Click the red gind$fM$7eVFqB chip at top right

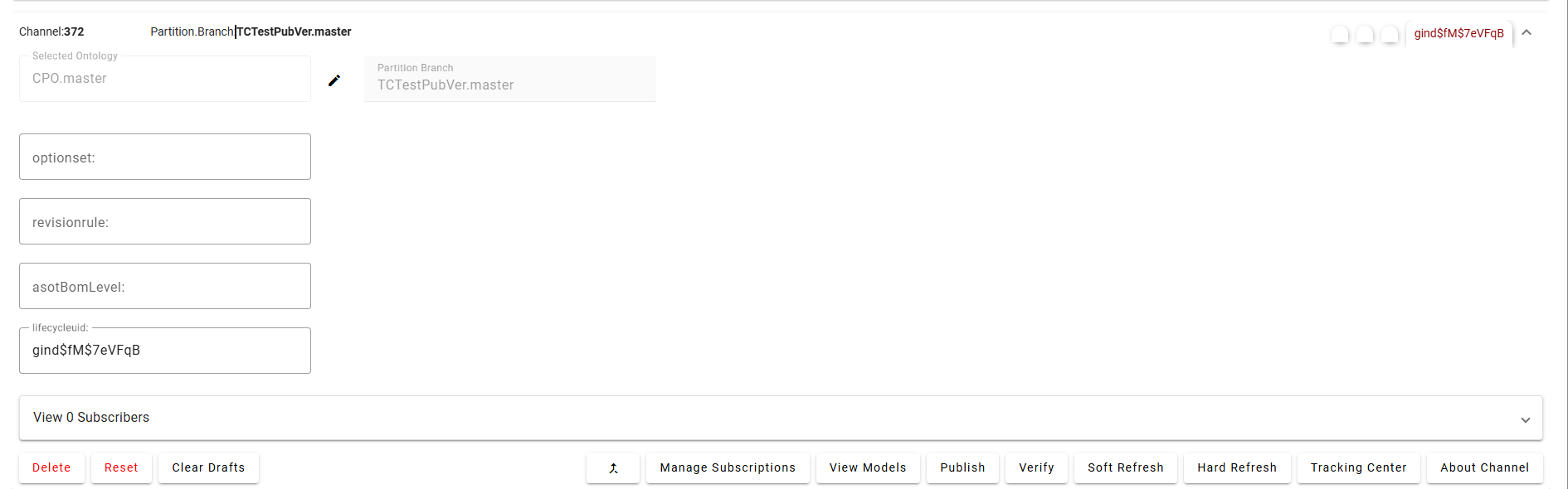pos(1458,34)
